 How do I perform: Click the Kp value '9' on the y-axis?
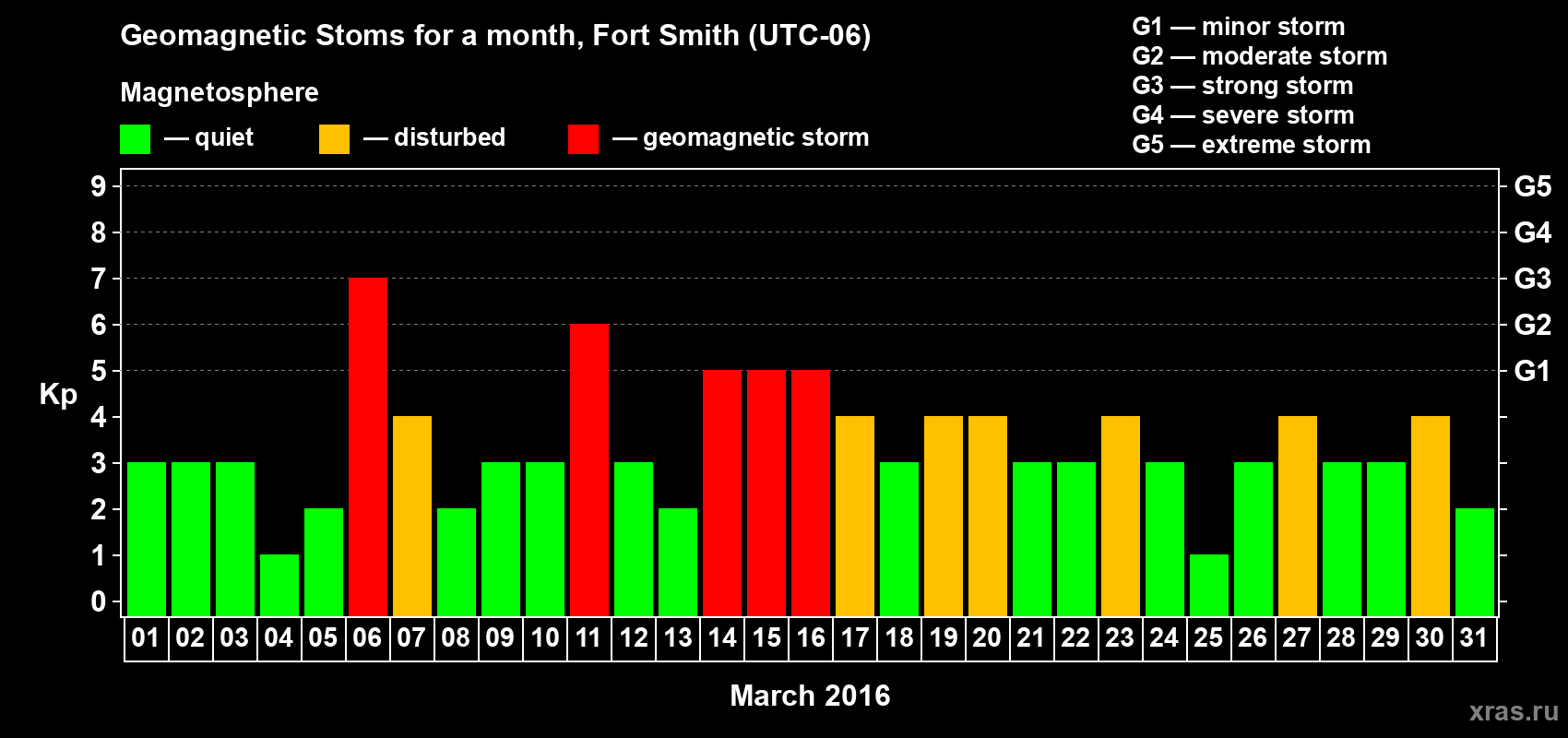[x=99, y=186]
